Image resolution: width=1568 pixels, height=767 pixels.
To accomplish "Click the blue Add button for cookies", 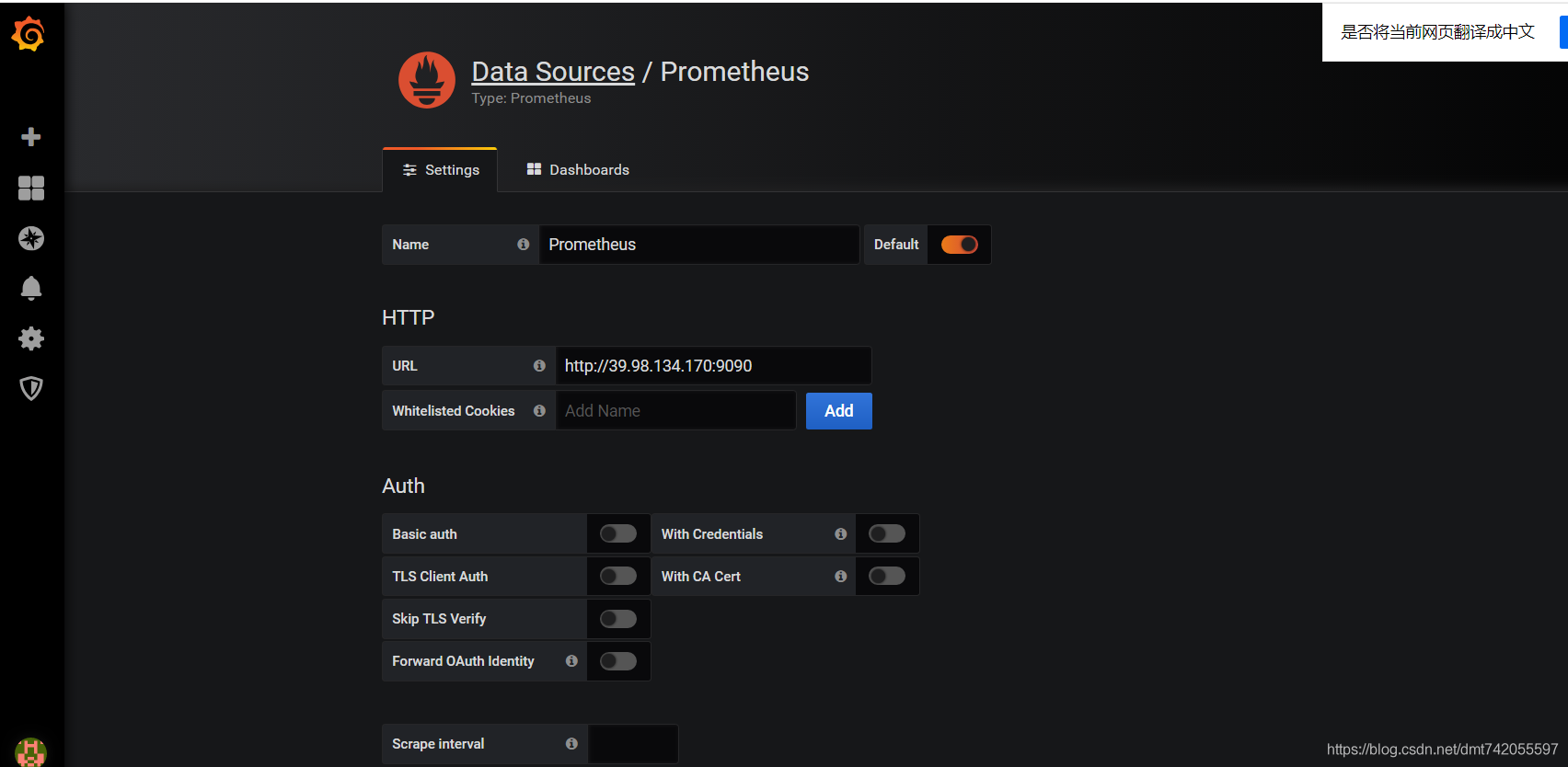I will [x=839, y=411].
